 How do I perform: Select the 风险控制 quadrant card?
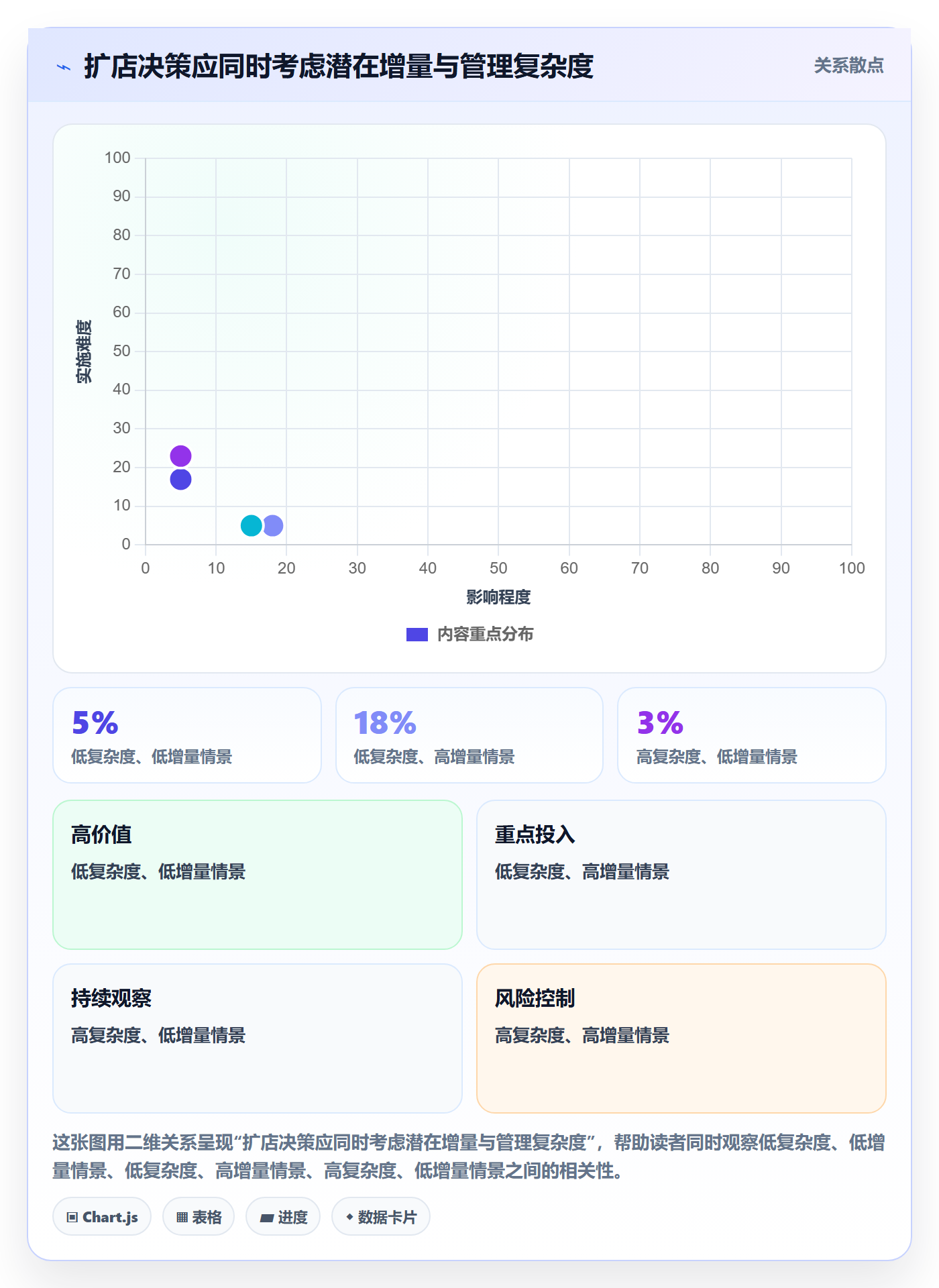tap(681, 1038)
